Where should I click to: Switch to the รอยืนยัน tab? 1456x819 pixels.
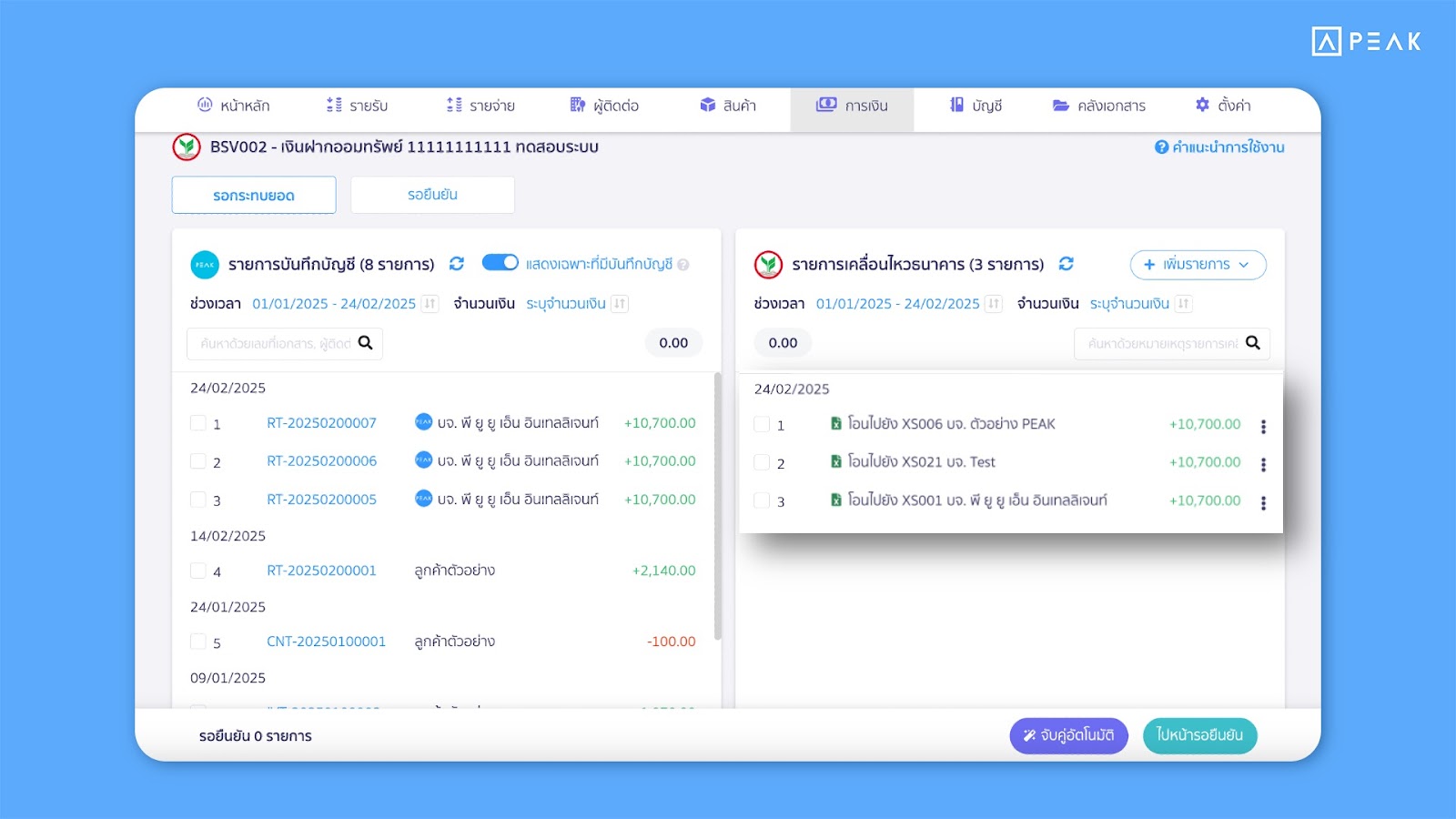(x=432, y=195)
